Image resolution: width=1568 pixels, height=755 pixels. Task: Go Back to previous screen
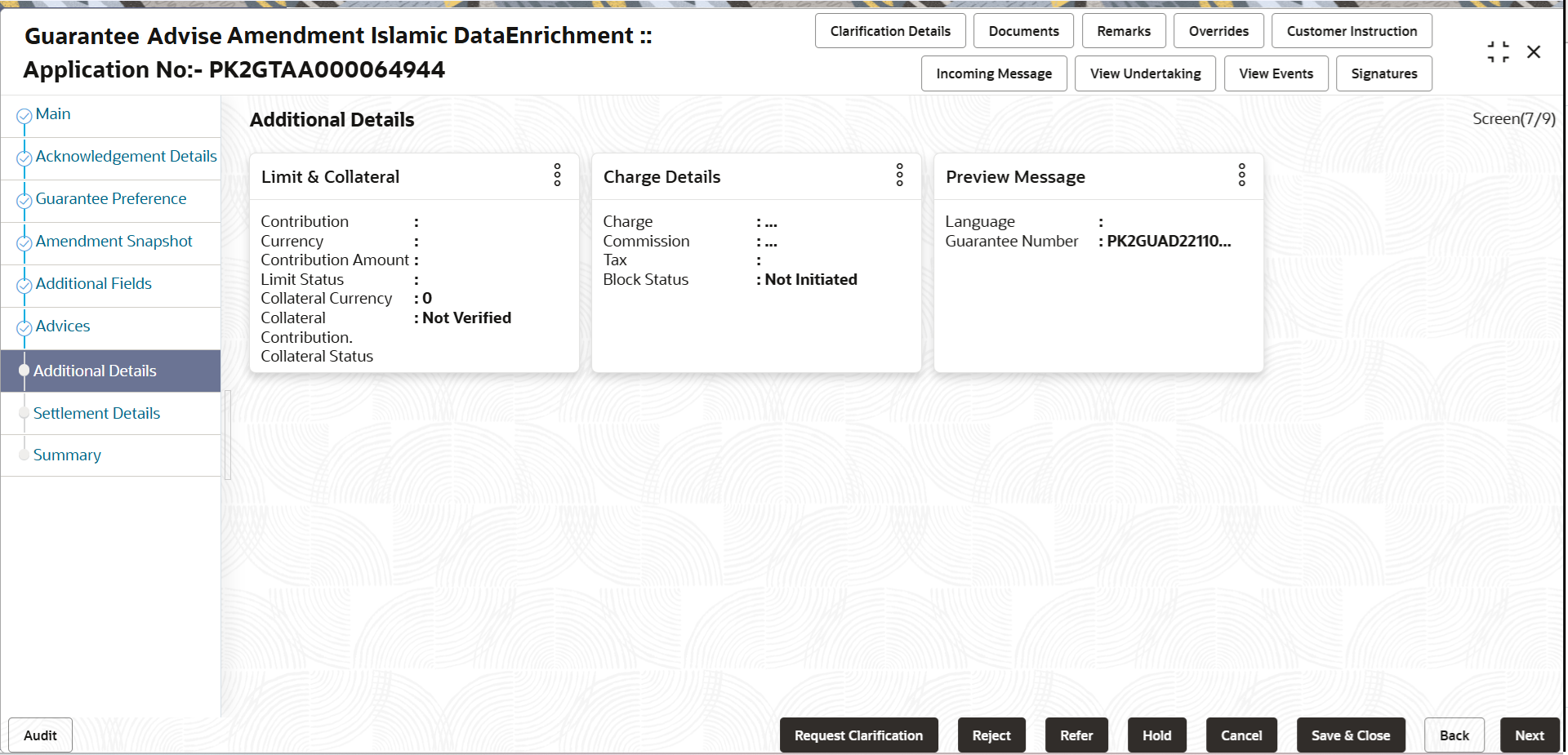pos(1454,735)
